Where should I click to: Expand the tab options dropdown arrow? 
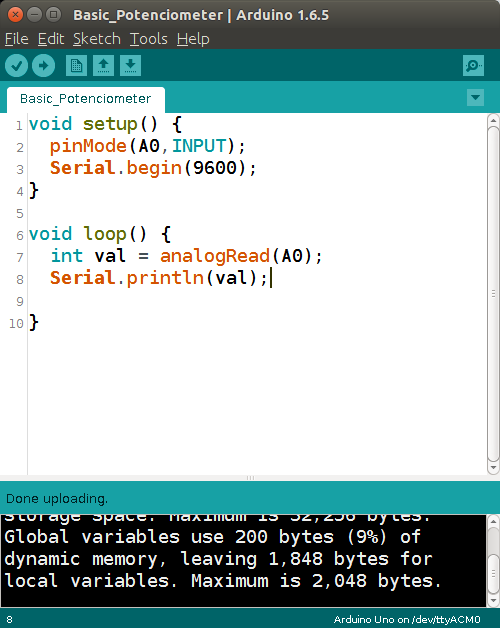pos(476,97)
